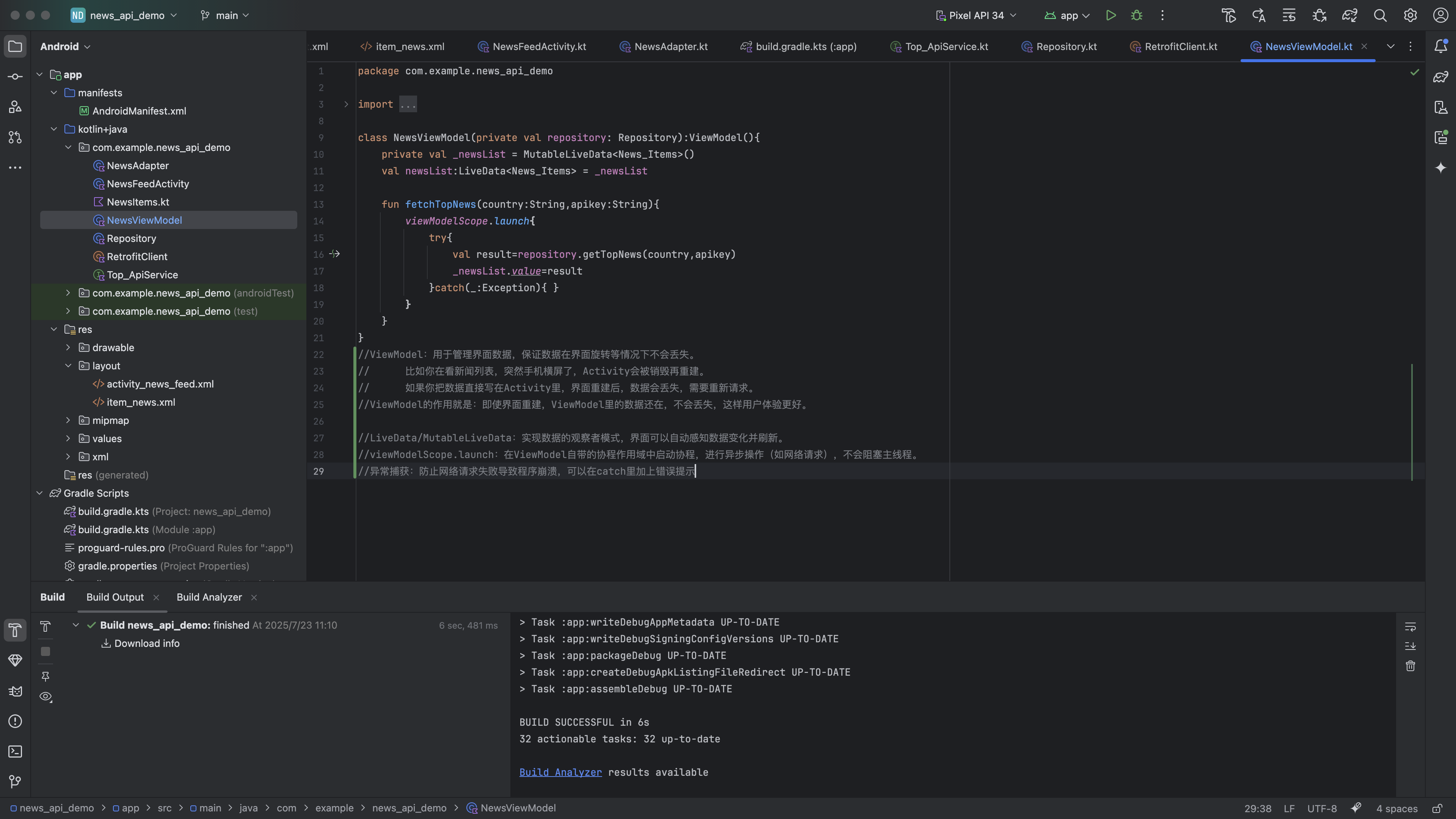This screenshot has height=819, width=1456.
Task: Click Download info in build tree
Action: coord(141,643)
